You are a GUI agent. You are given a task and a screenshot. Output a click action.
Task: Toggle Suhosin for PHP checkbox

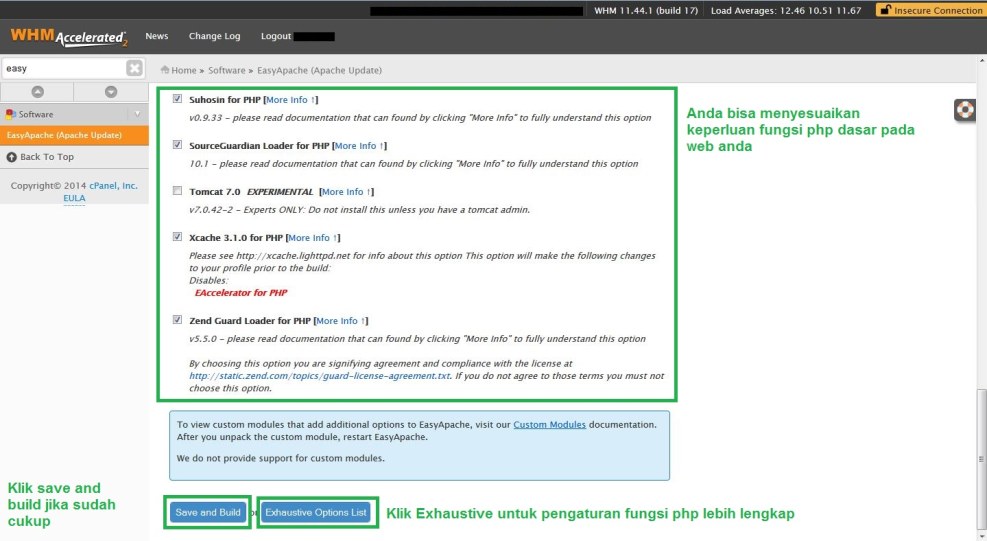[178, 99]
